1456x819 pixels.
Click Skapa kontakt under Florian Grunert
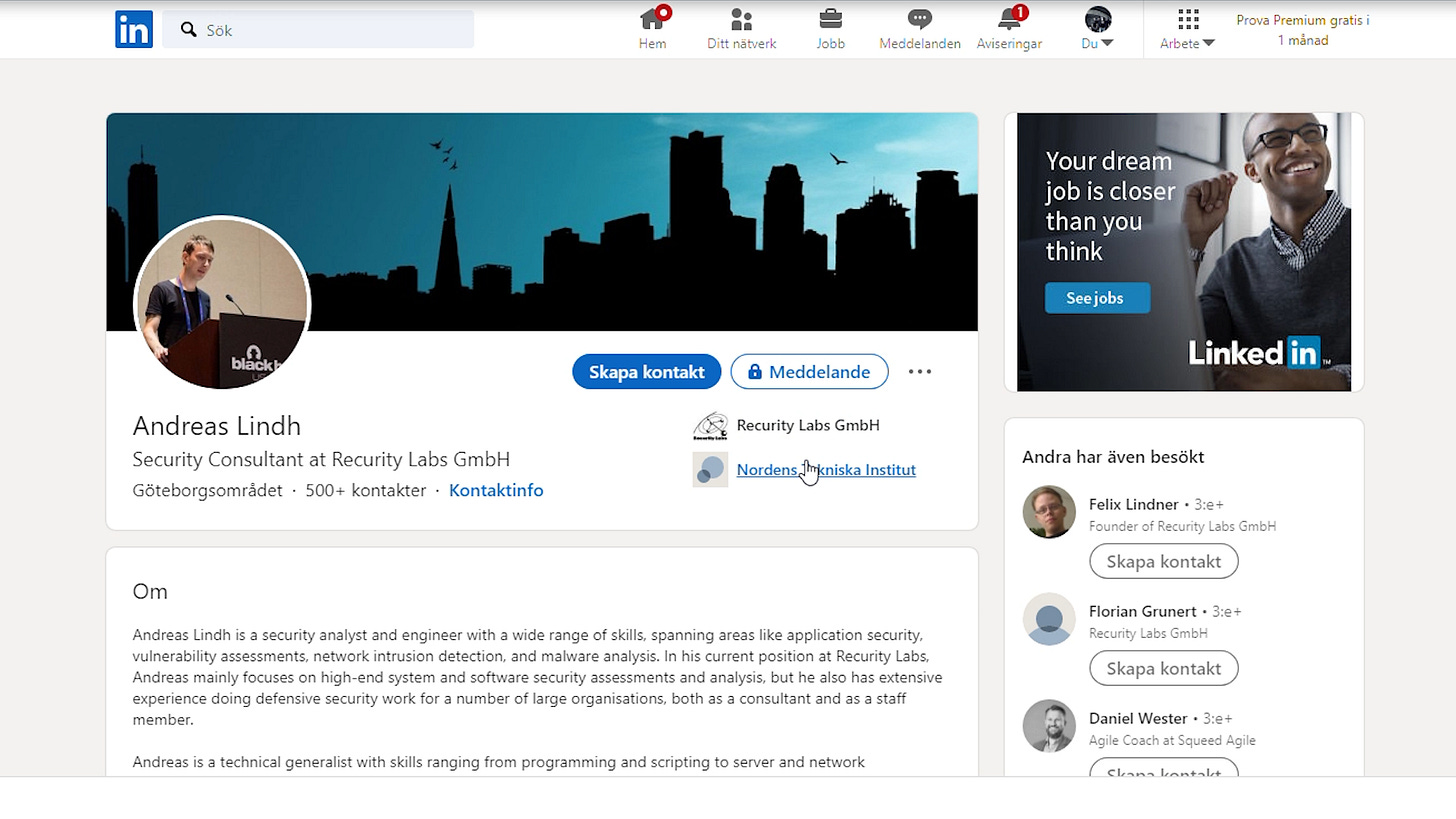(x=1164, y=668)
